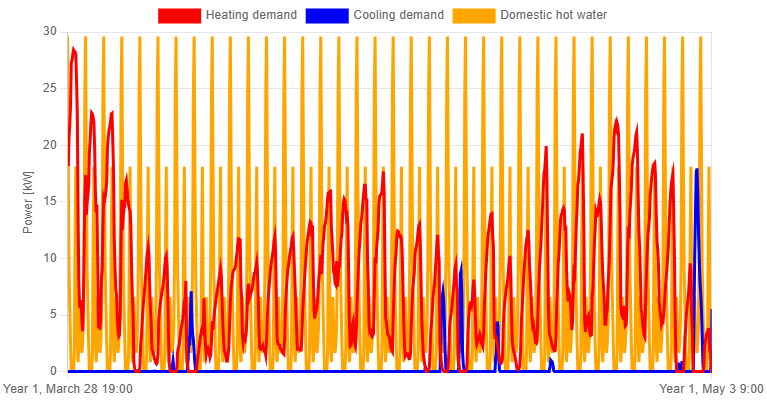The width and height of the screenshot is (767, 400).
Task: Click the Power y-axis title
Action: point(28,202)
